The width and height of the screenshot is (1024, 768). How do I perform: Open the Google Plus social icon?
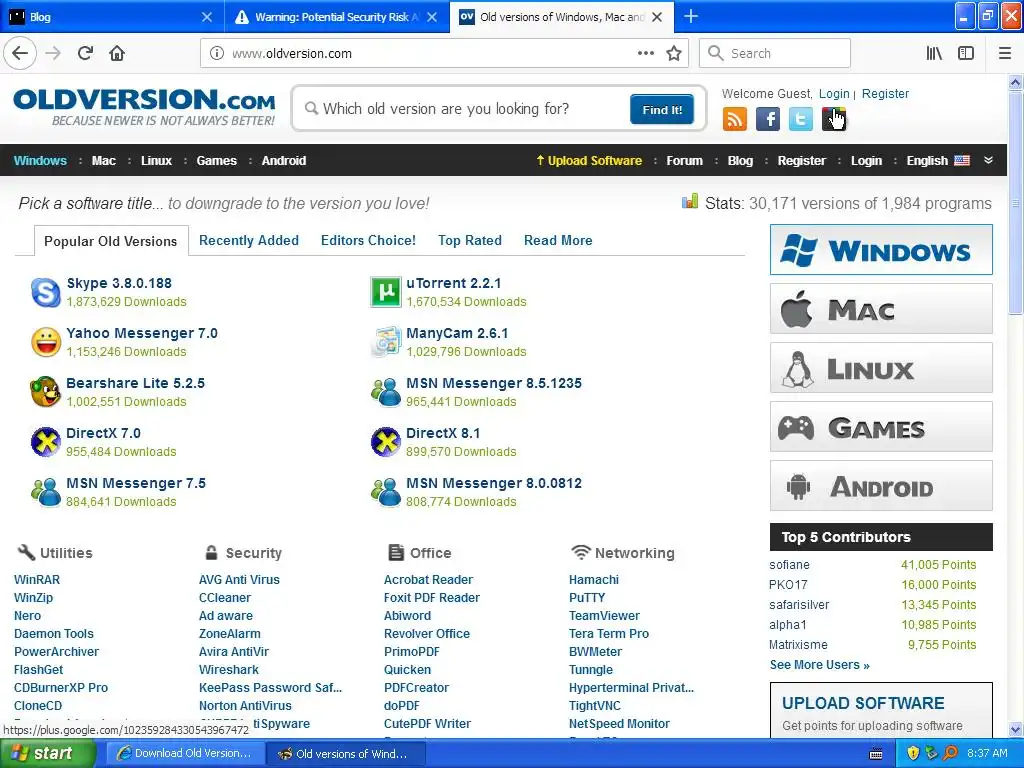(x=834, y=119)
